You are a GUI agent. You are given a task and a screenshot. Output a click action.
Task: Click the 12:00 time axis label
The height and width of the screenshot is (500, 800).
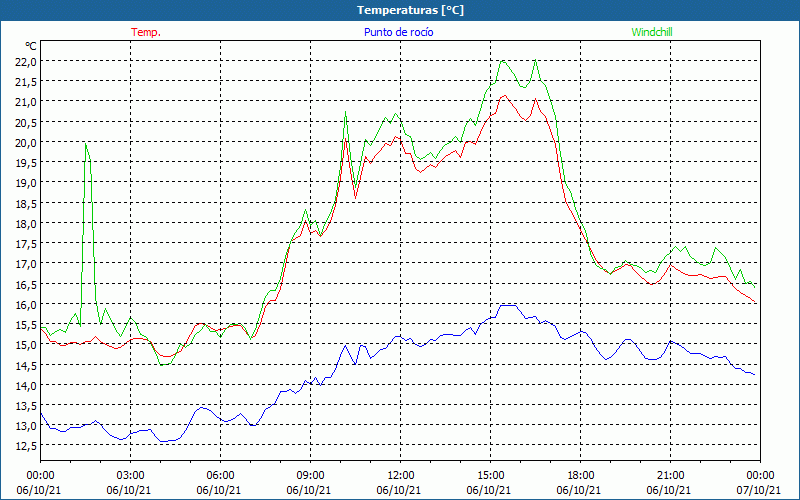(401, 476)
